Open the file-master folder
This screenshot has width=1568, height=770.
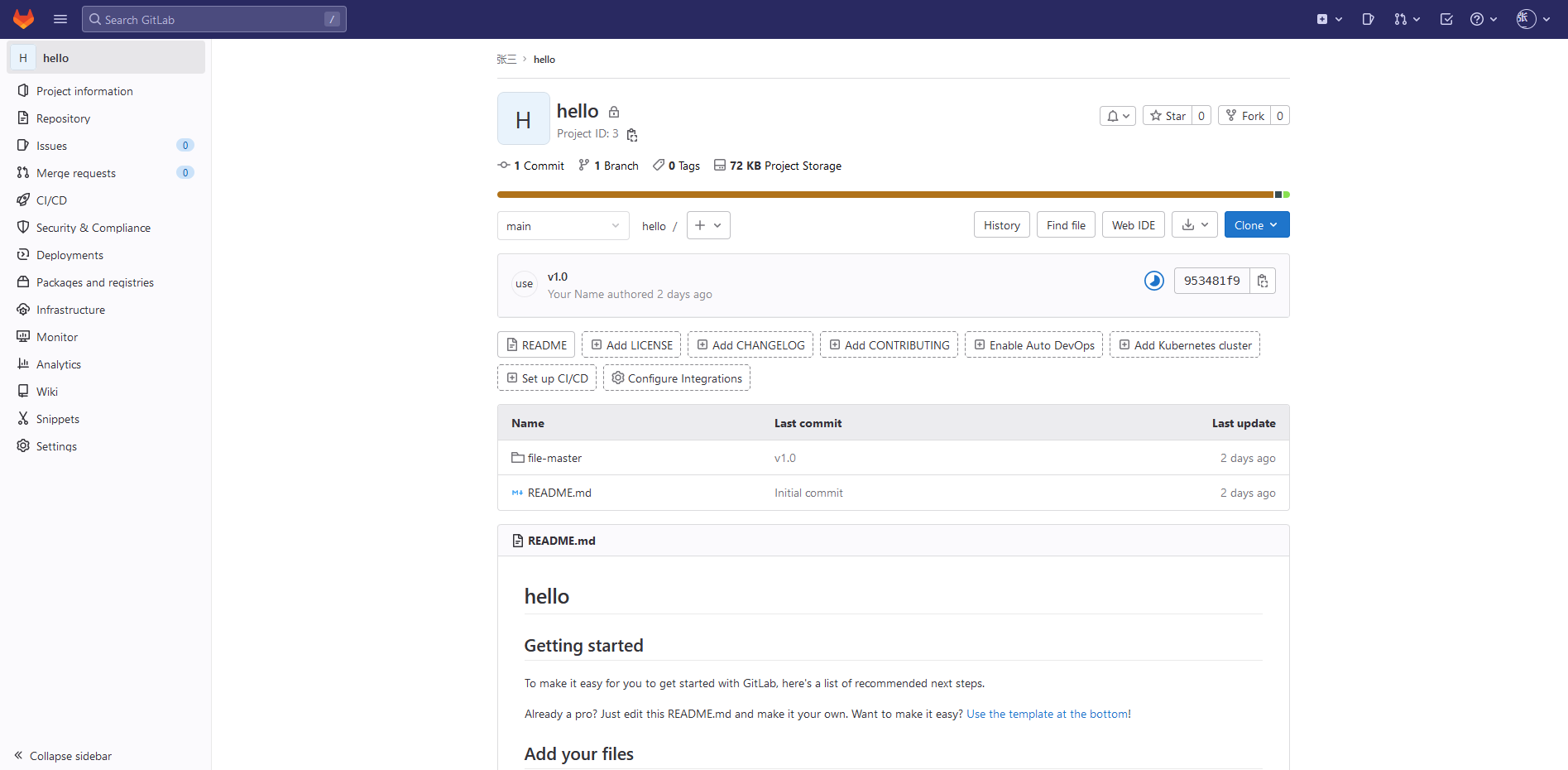click(x=554, y=458)
